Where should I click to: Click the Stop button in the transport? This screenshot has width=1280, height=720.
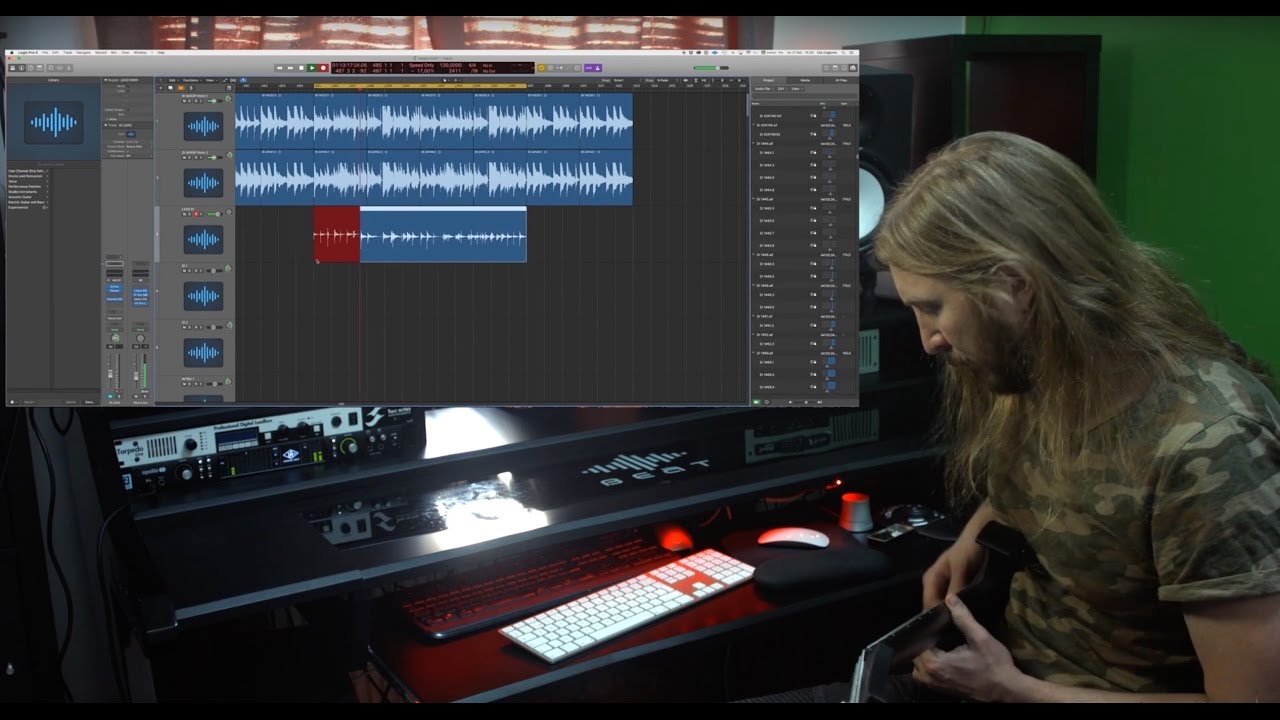point(301,68)
